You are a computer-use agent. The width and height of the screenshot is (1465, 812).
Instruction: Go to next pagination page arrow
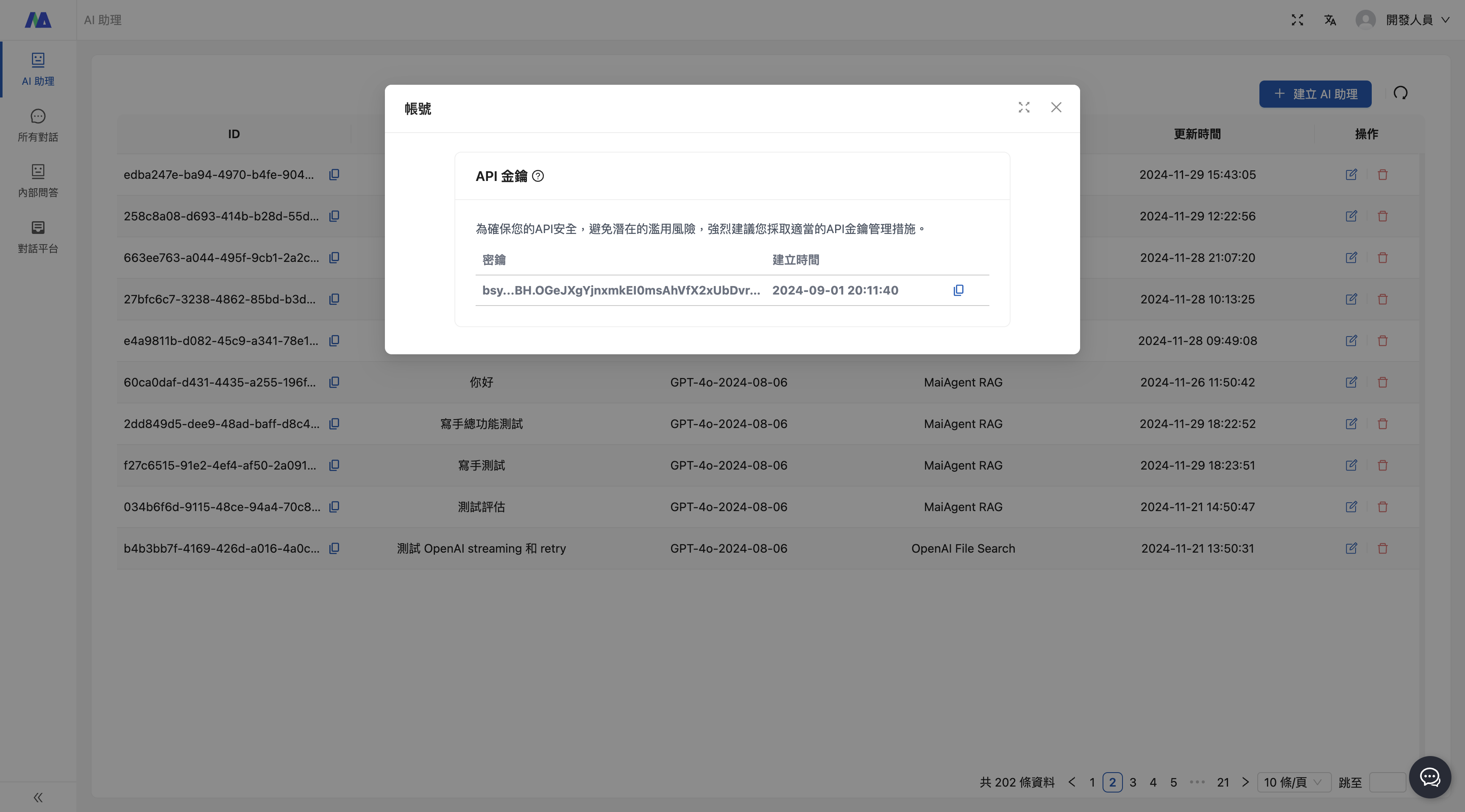click(x=1245, y=782)
